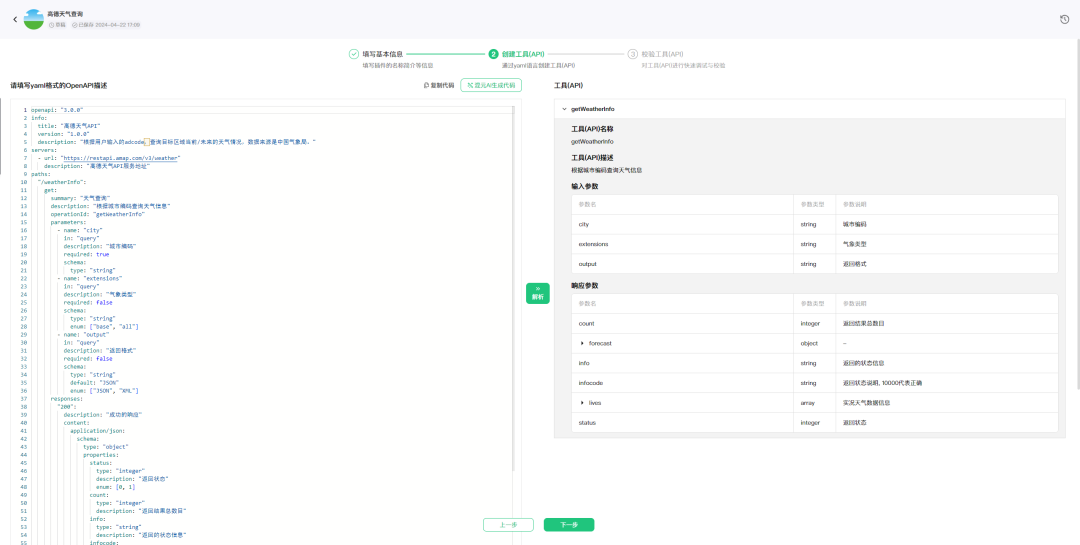
Task: Collapse the getWeatherInfo tool panel
Action: (x=564, y=109)
